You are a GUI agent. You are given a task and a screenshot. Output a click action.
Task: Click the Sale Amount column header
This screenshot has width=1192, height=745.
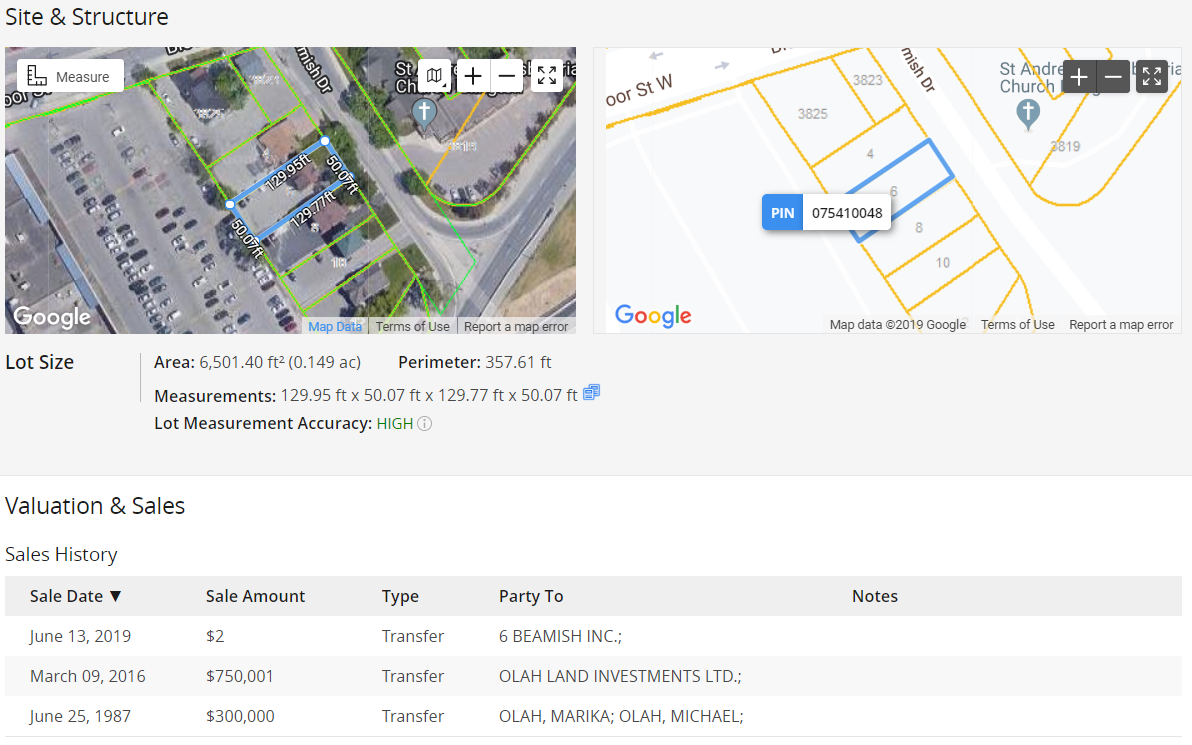255,596
